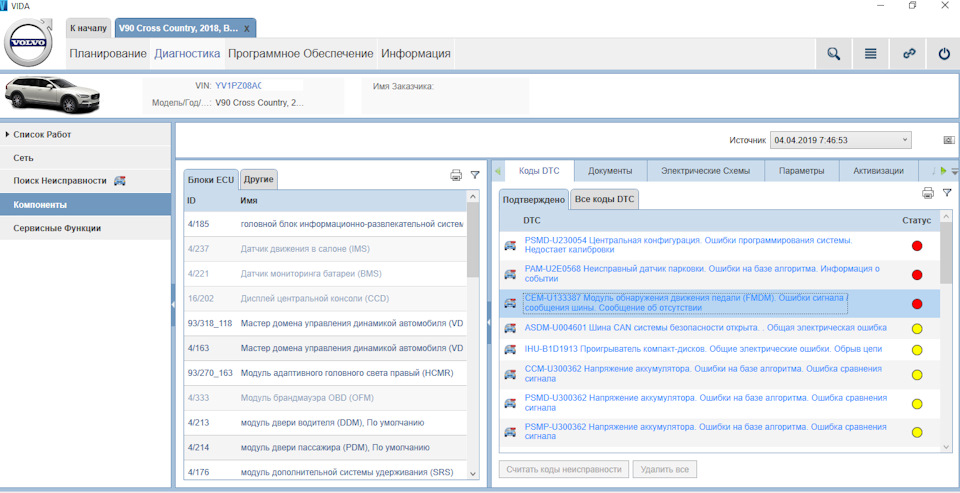Viewport: 960px width, 493px height.
Task: Open the Диагностика menu
Action: click(x=187, y=53)
